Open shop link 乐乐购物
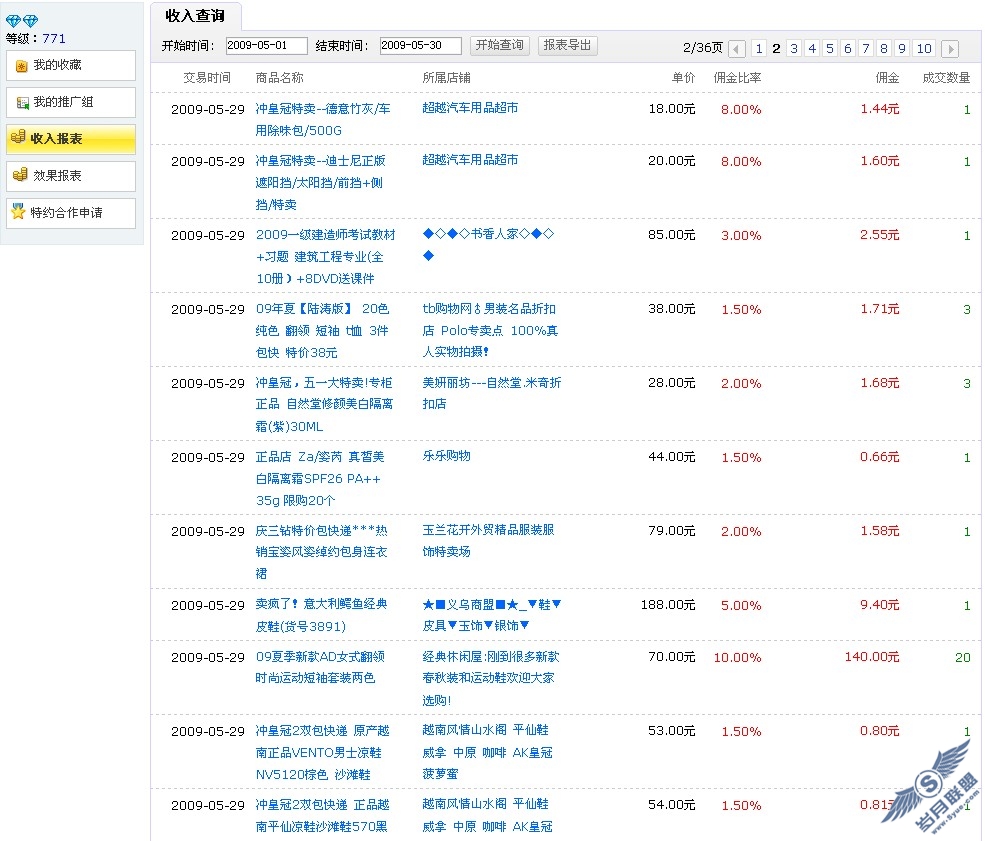Viewport: 985px width, 841px height. [x=446, y=456]
